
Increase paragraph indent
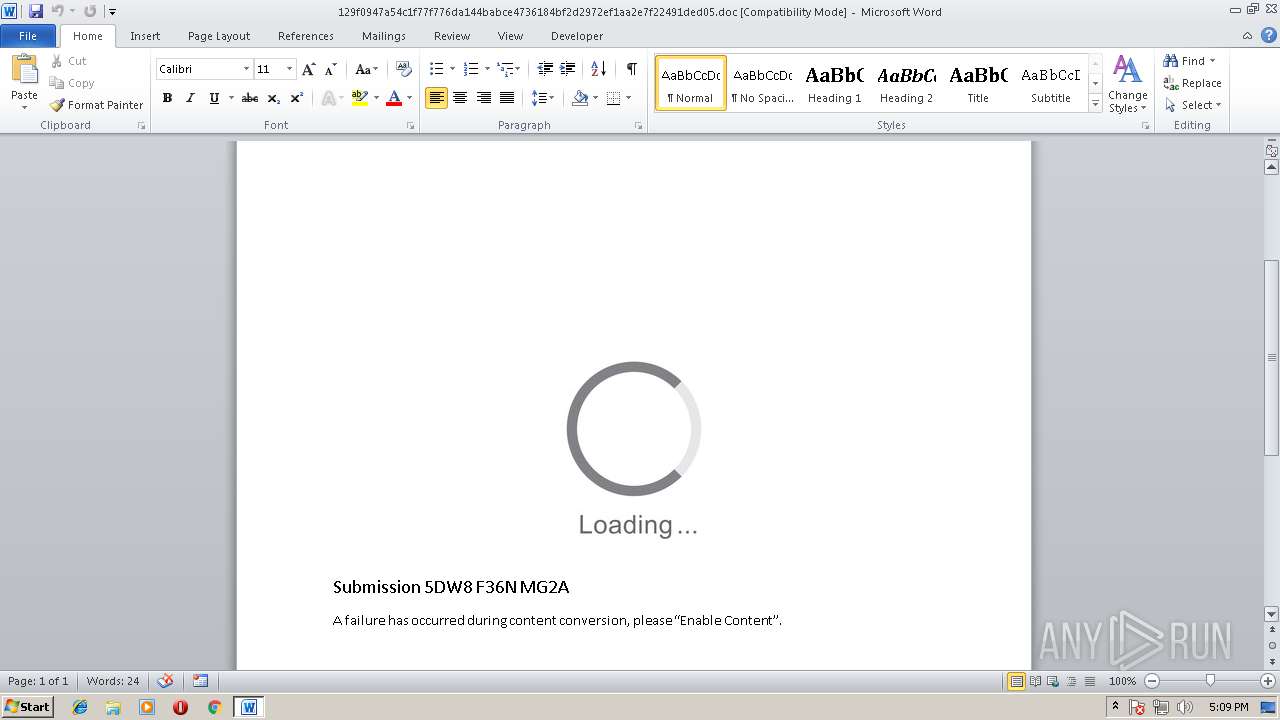pyautogui.click(x=567, y=69)
